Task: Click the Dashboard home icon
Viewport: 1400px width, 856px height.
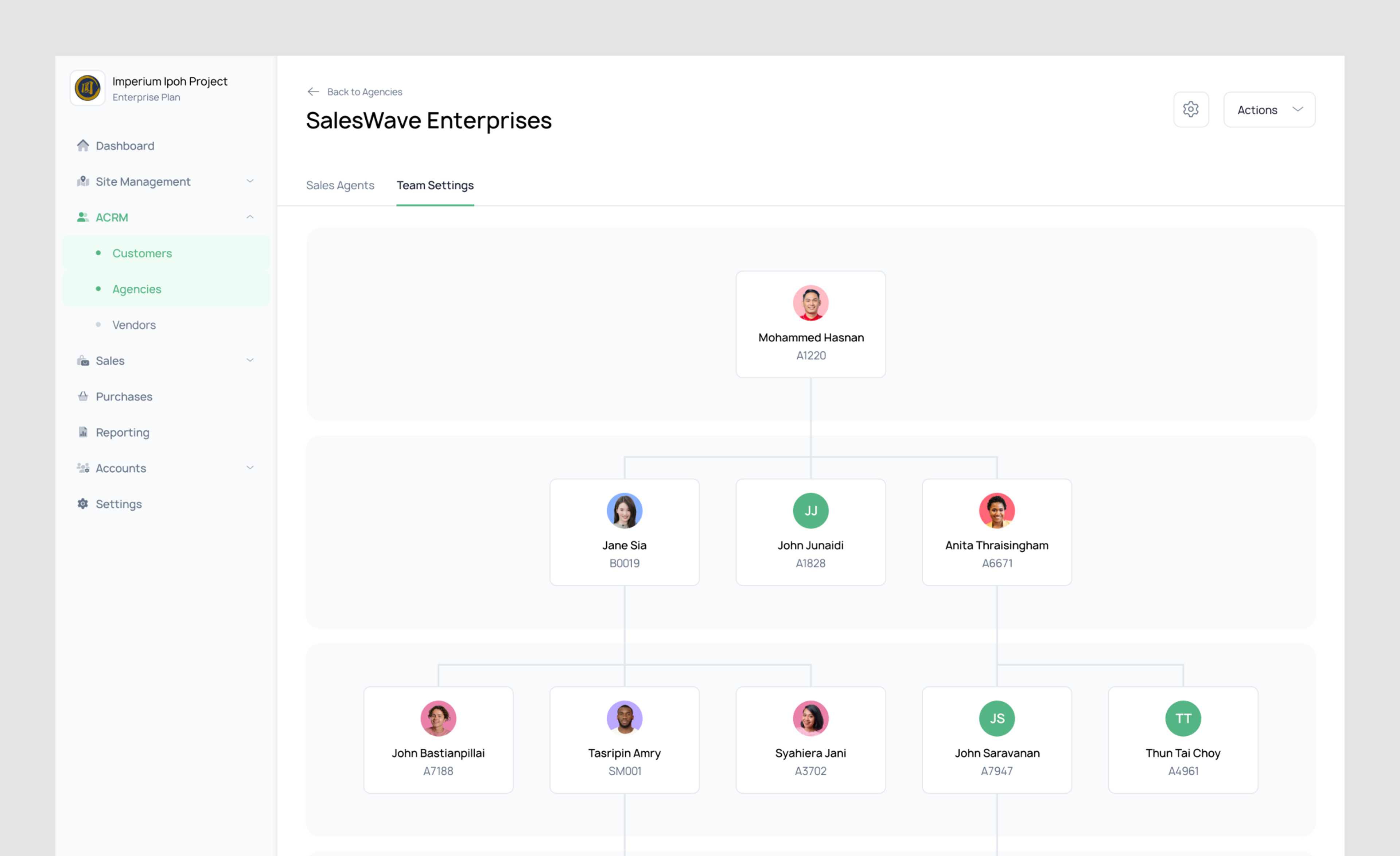Action: click(x=83, y=146)
